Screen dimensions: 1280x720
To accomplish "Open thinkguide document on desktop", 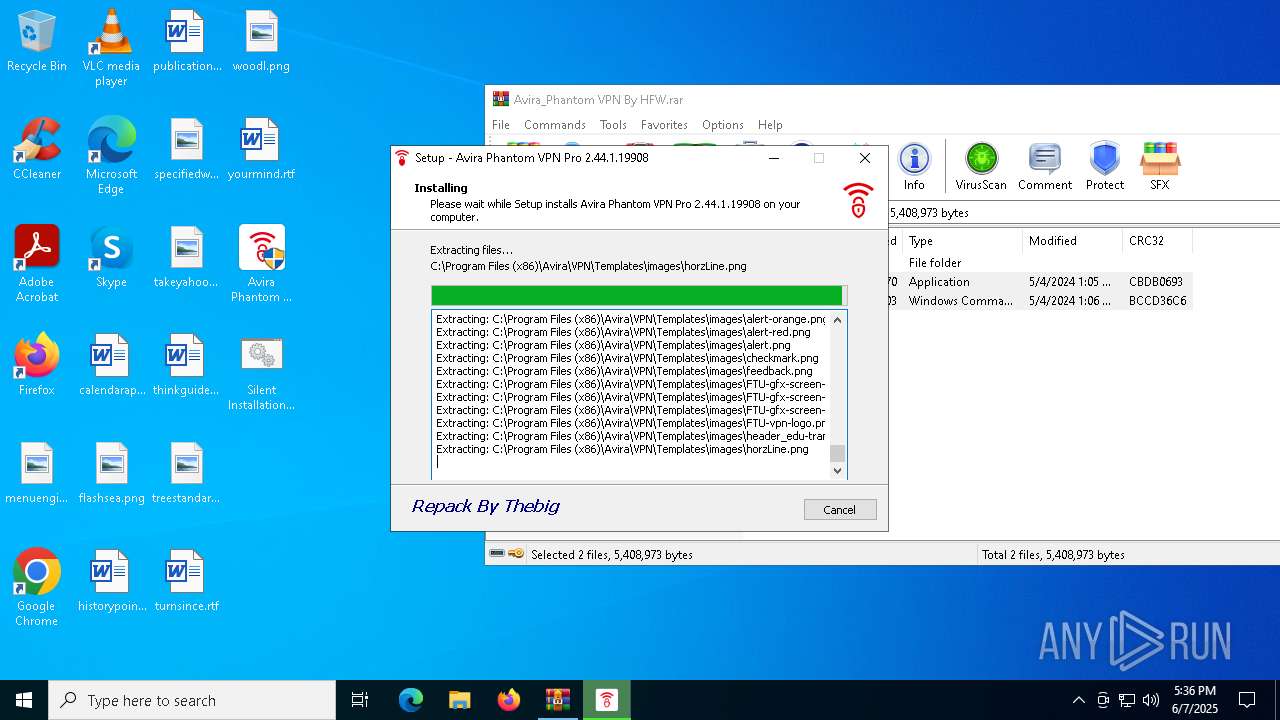I will click(187, 366).
